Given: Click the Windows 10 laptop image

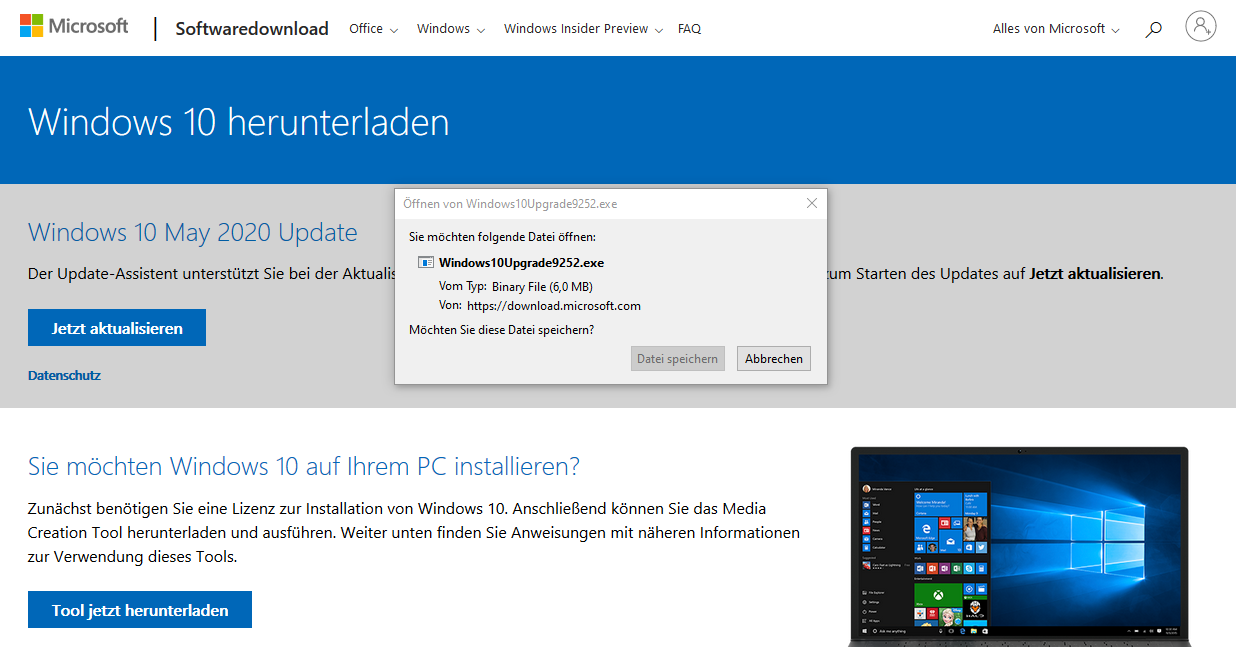Looking at the screenshot, I should tap(1019, 547).
